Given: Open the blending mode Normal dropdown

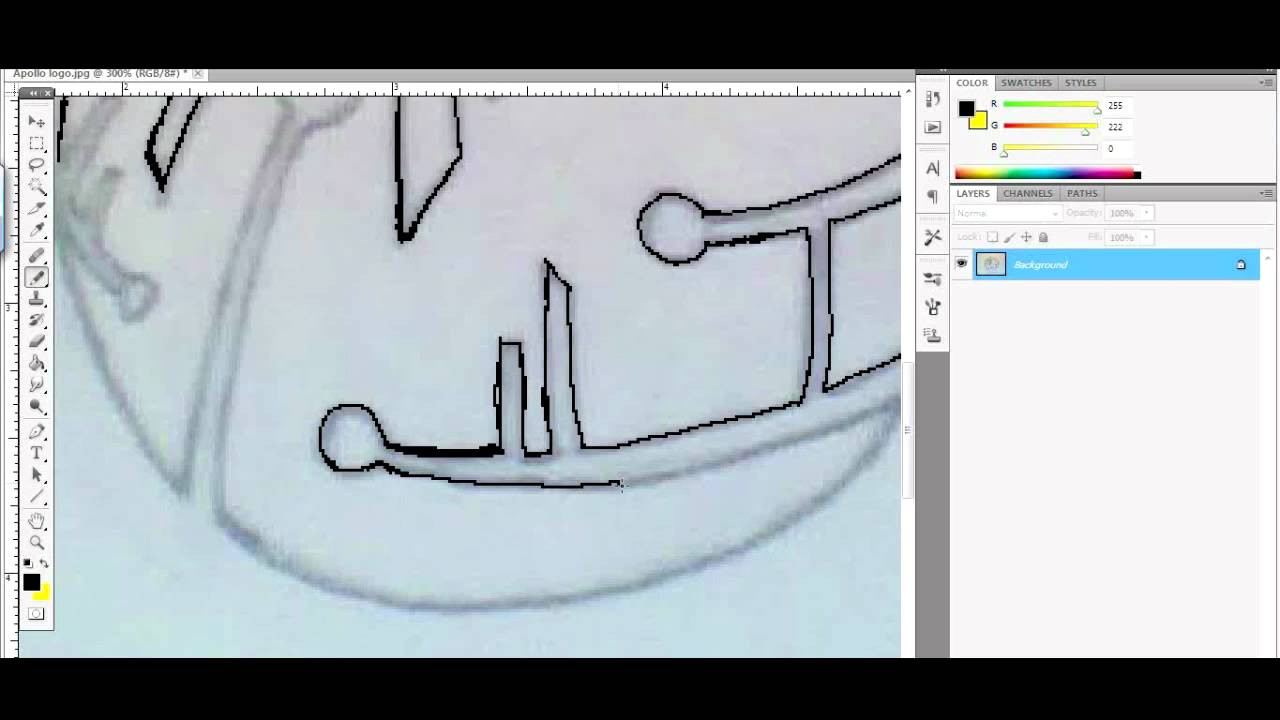Looking at the screenshot, I should (x=1008, y=213).
